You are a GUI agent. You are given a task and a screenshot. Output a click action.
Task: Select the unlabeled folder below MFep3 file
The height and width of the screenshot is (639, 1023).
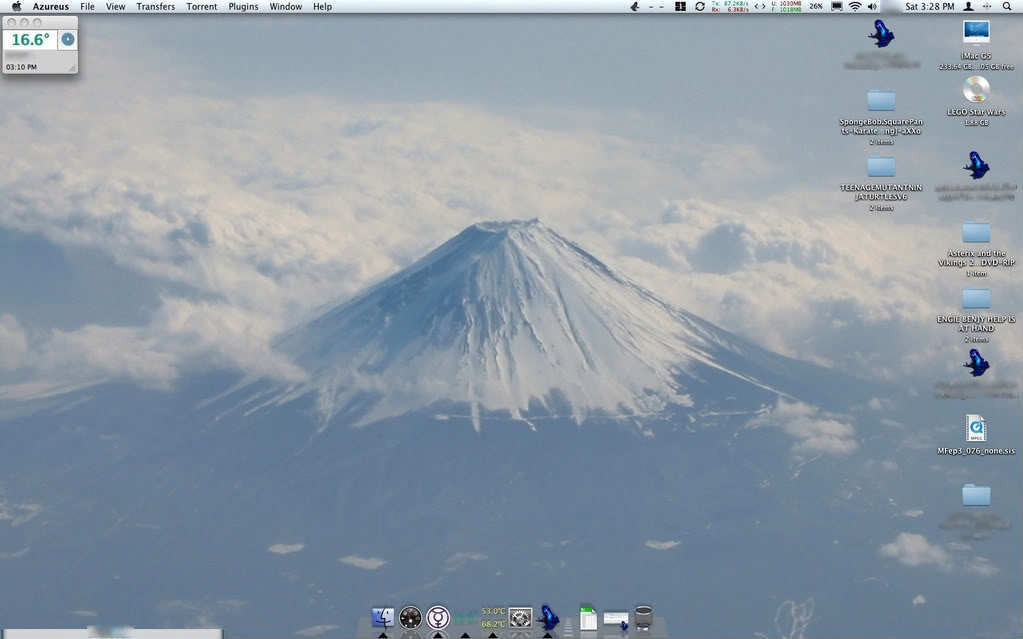coord(976,495)
